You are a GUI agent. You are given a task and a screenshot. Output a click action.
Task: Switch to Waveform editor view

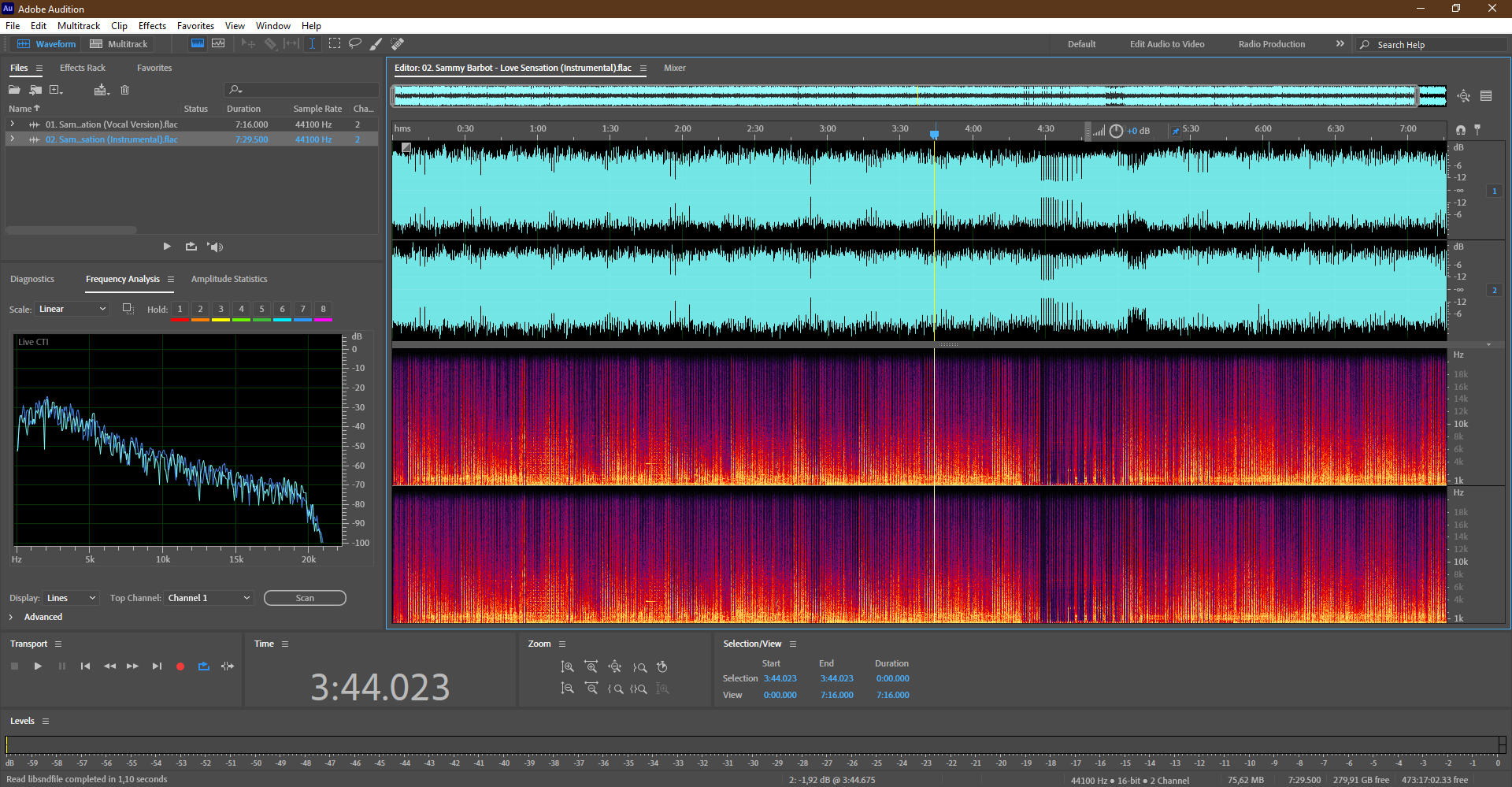pos(46,44)
